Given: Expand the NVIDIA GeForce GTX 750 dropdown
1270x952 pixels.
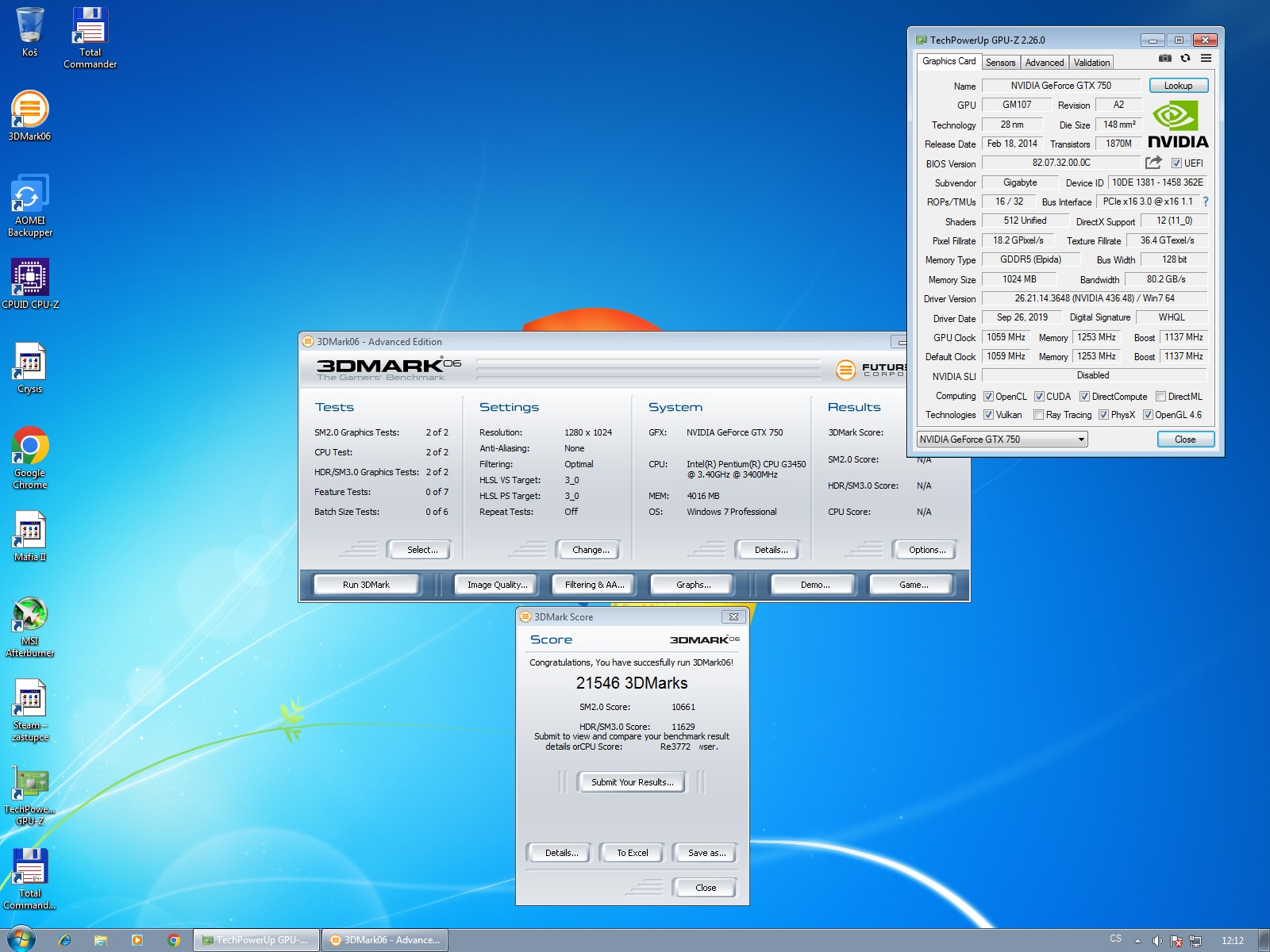Looking at the screenshot, I should pos(1080,440).
